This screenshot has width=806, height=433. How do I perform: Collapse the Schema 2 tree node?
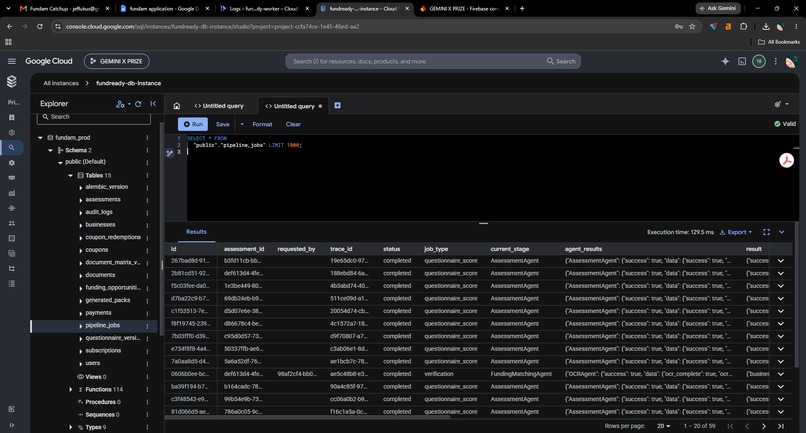(x=50, y=150)
